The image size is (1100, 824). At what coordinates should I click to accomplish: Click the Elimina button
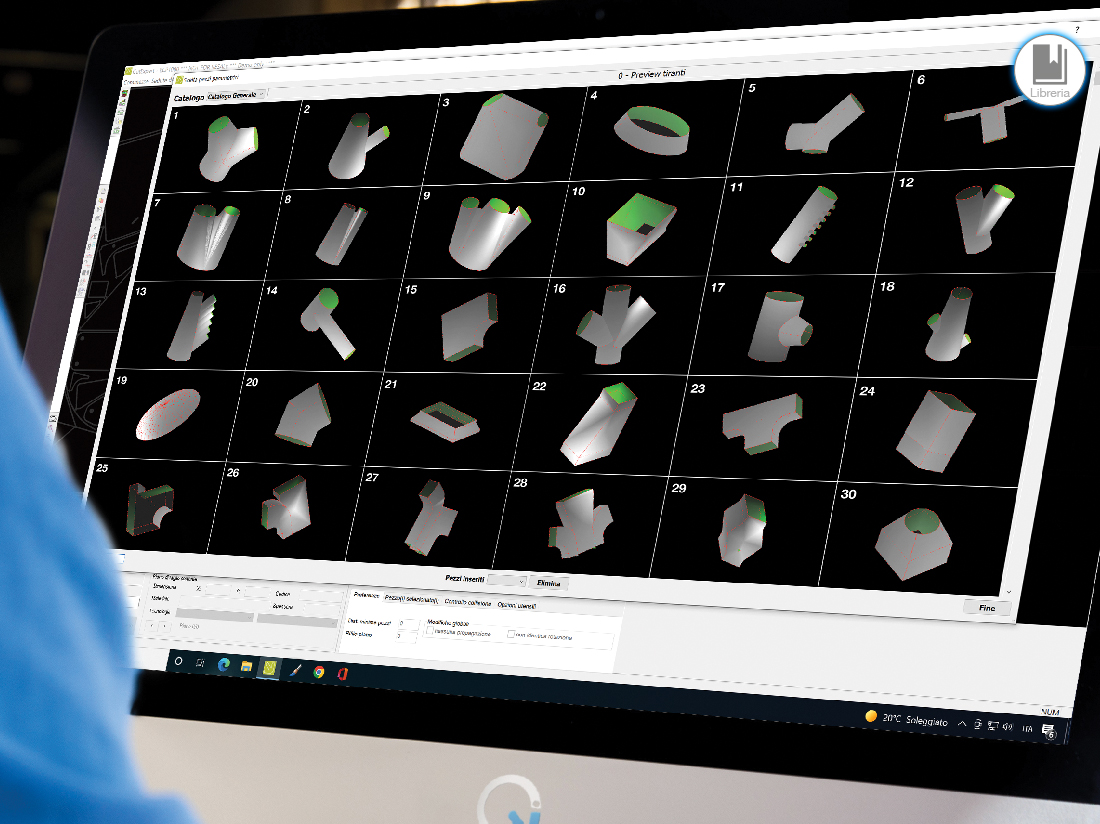click(548, 583)
